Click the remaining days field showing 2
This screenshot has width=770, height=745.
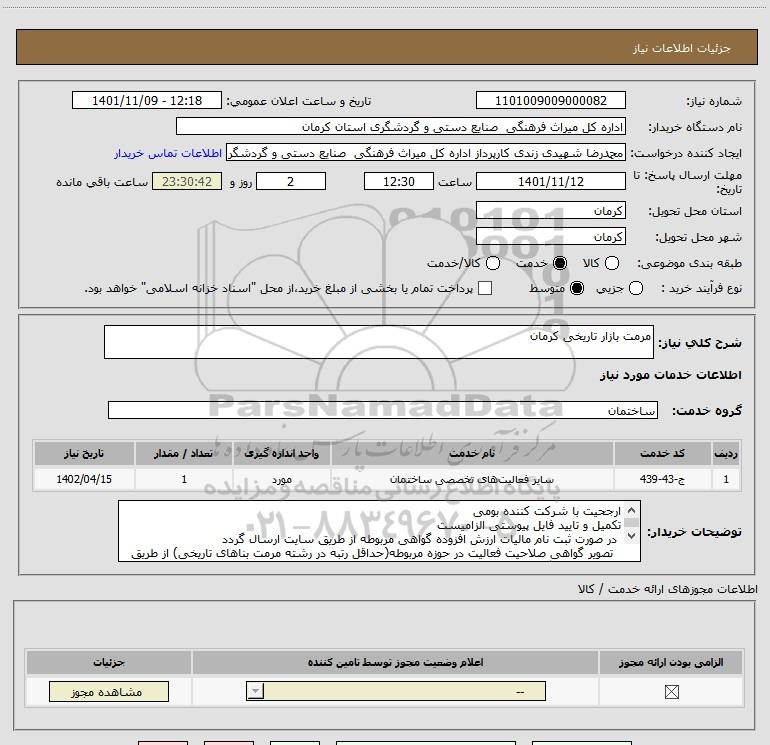click(x=291, y=181)
